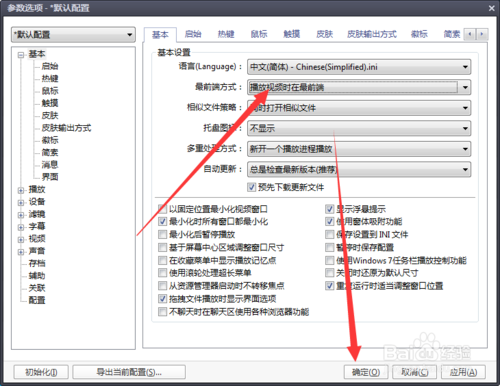
Task: Open the 语言(Language) dropdown
Action: tap(359, 67)
